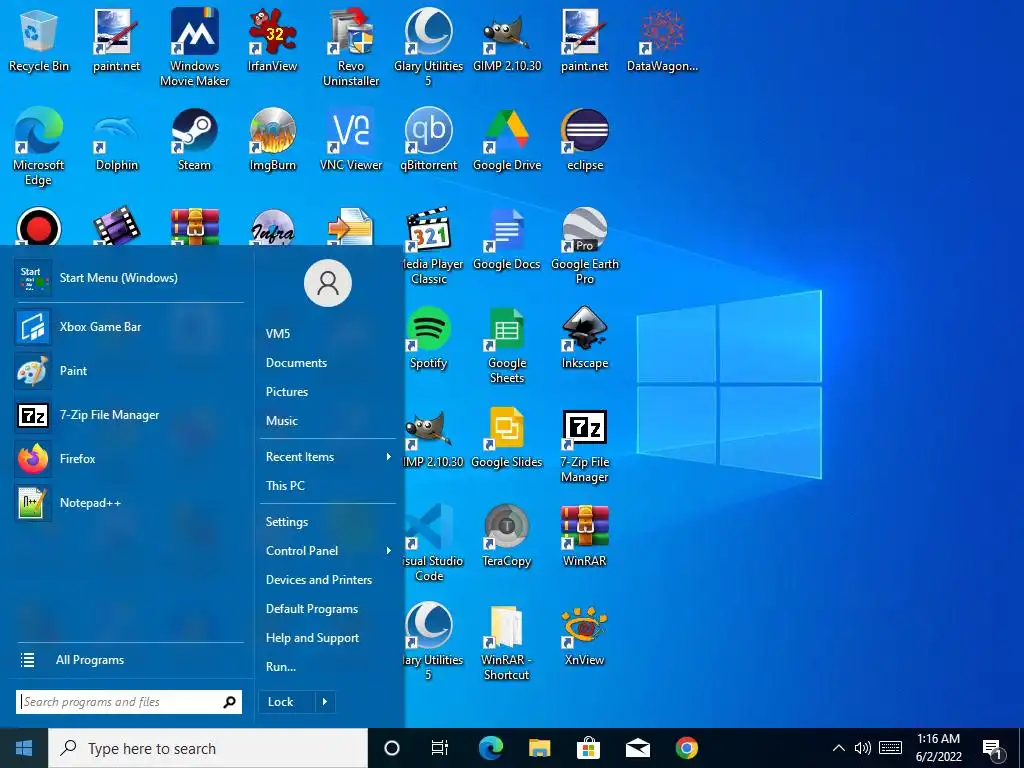Show hidden system tray icons

coord(839,748)
